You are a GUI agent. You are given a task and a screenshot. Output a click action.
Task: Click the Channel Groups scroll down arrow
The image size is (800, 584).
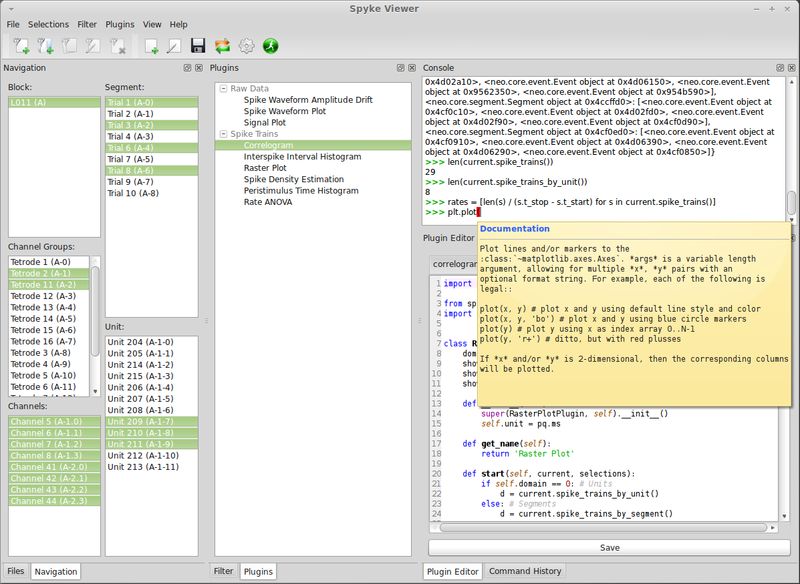tap(95, 391)
